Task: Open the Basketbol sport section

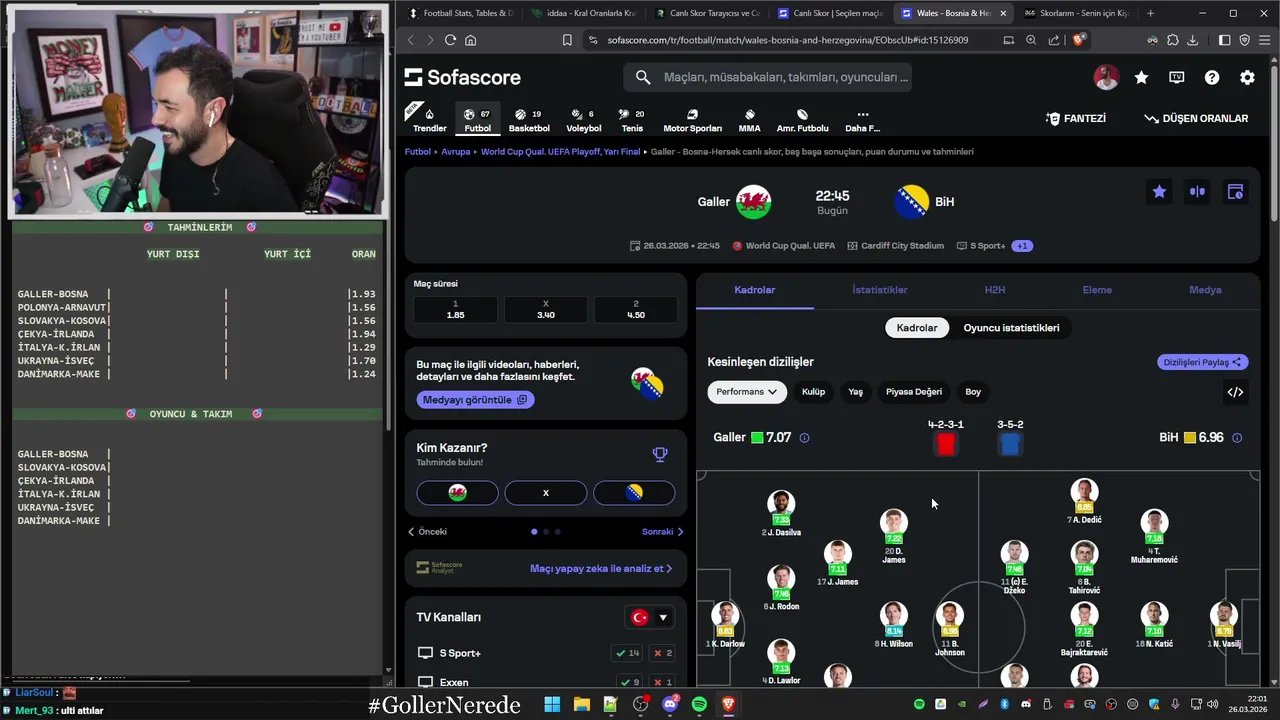Action: (529, 121)
